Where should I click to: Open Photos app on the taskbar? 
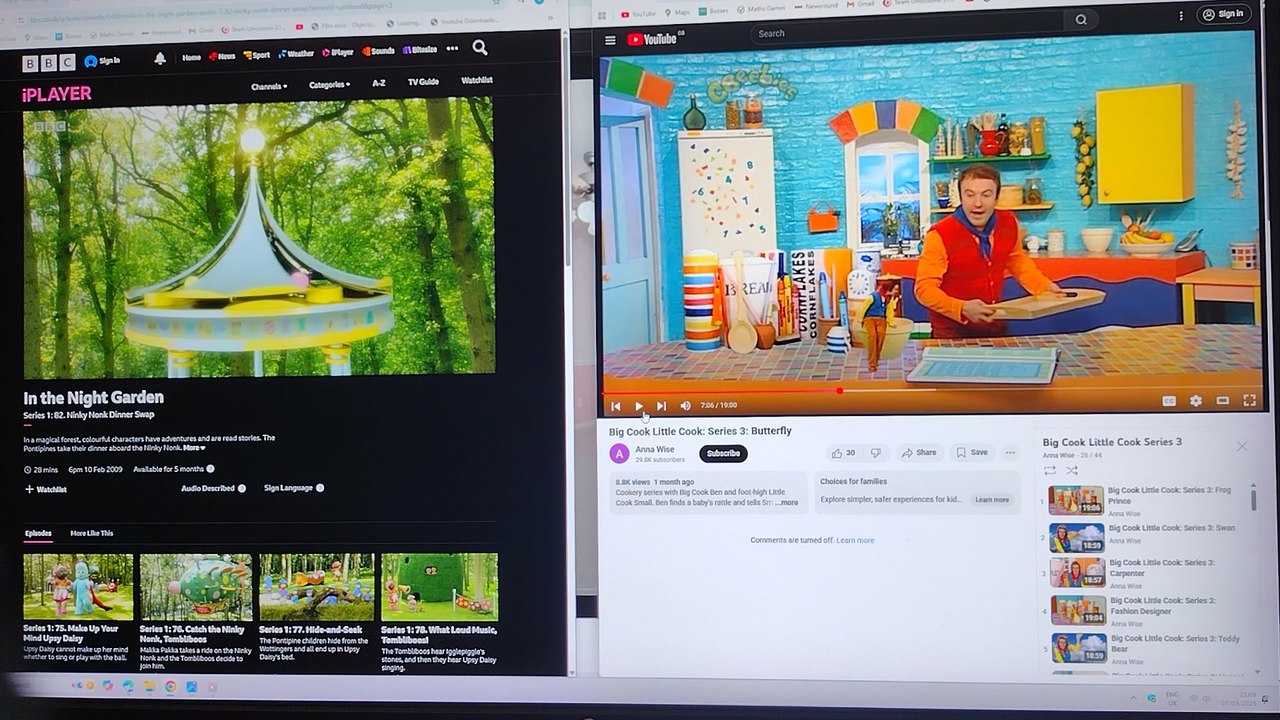point(191,686)
